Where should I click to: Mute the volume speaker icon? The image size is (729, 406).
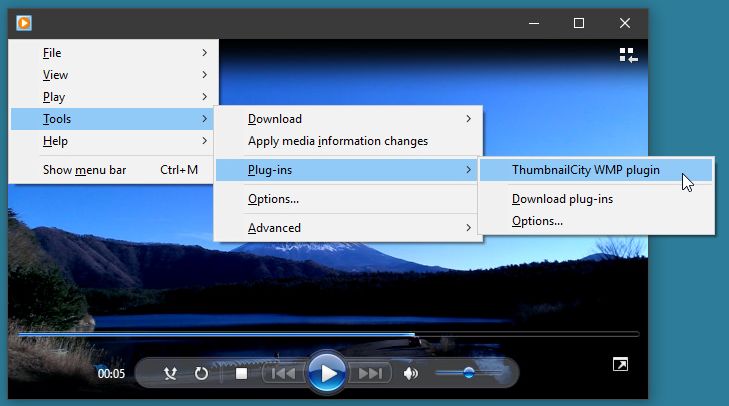[411, 373]
